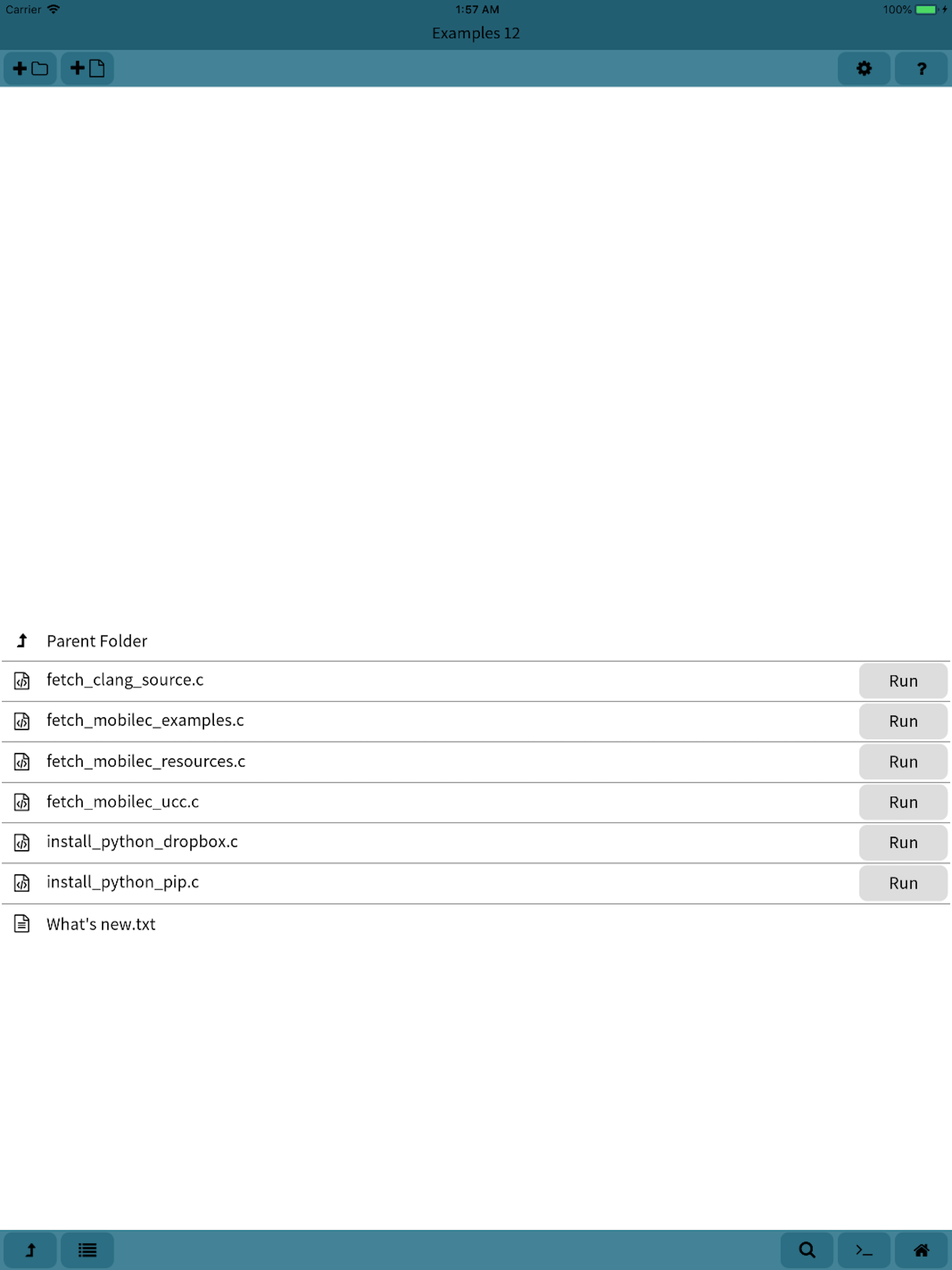952x1270 pixels.
Task: Create a new folder
Action: pyautogui.click(x=30, y=68)
